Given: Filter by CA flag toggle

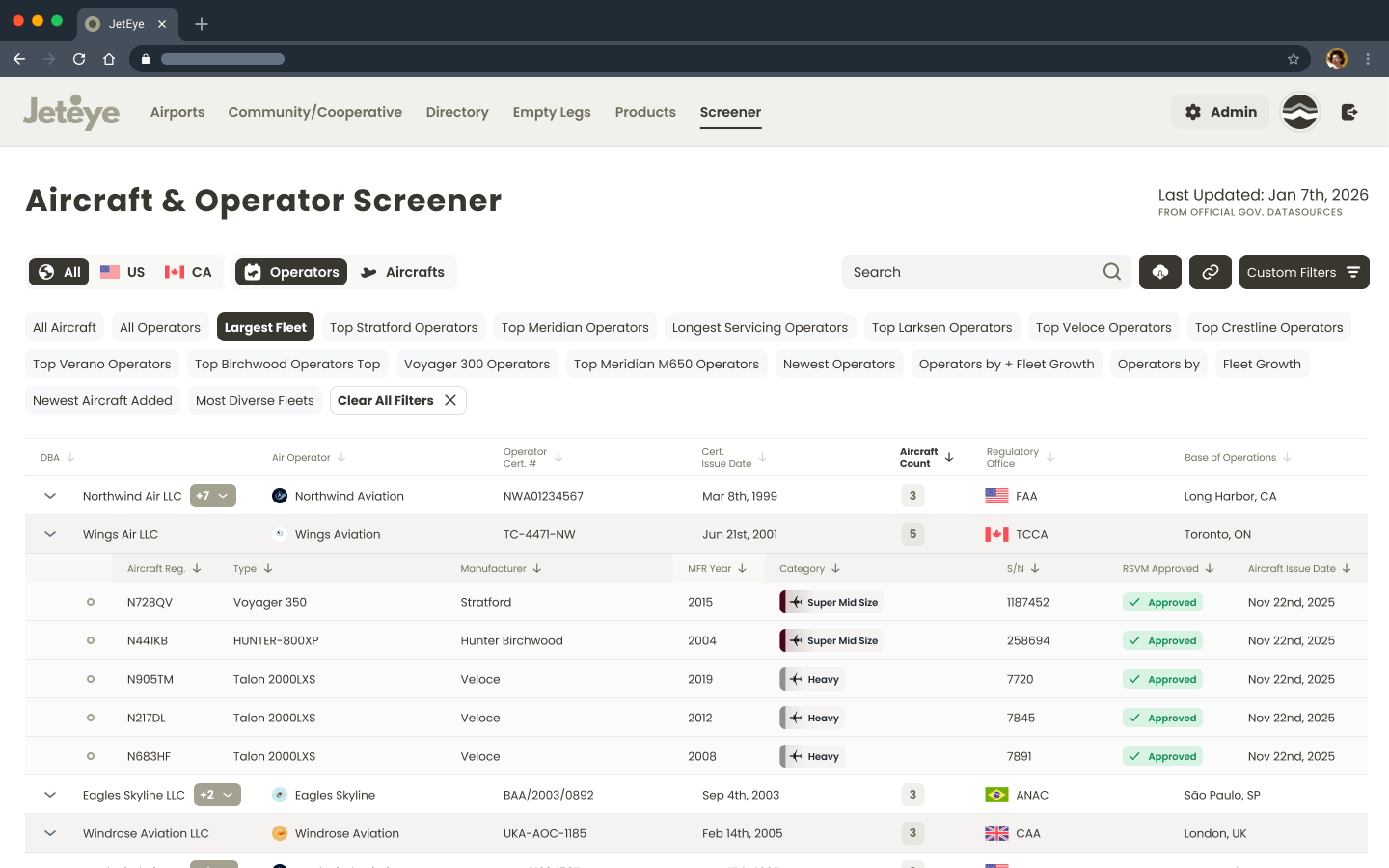Looking at the screenshot, I should point(188,272).
